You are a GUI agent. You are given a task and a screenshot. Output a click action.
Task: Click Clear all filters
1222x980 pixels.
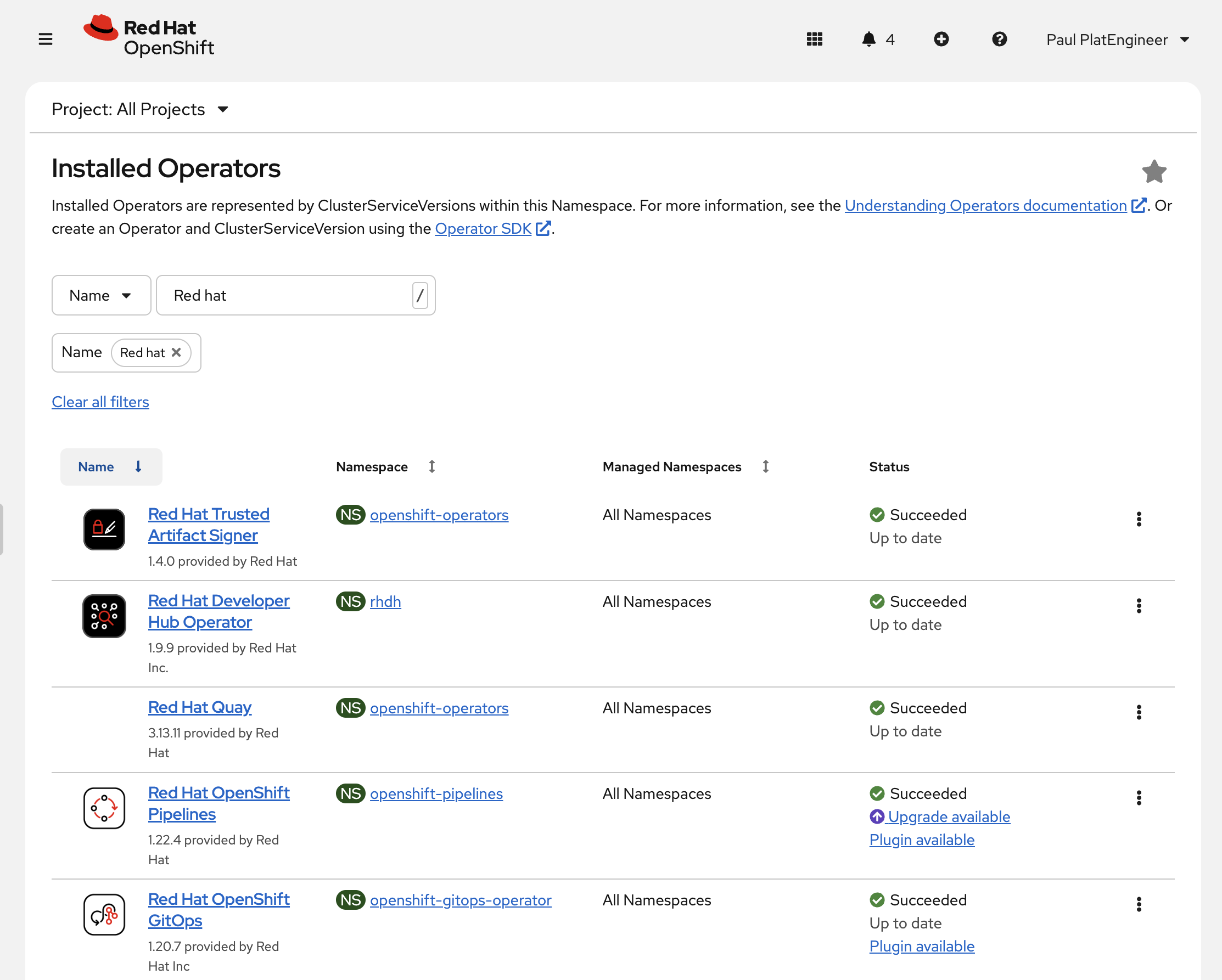100,402
